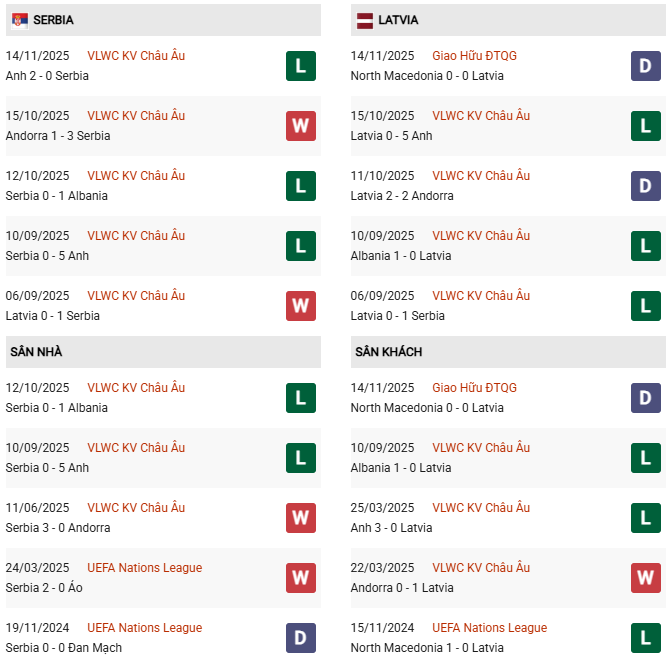666x662 pixels.
Task: Click the Albania 1 - 0 Latvia match under SÂN KHÁCH
Action: coord(401,468)
